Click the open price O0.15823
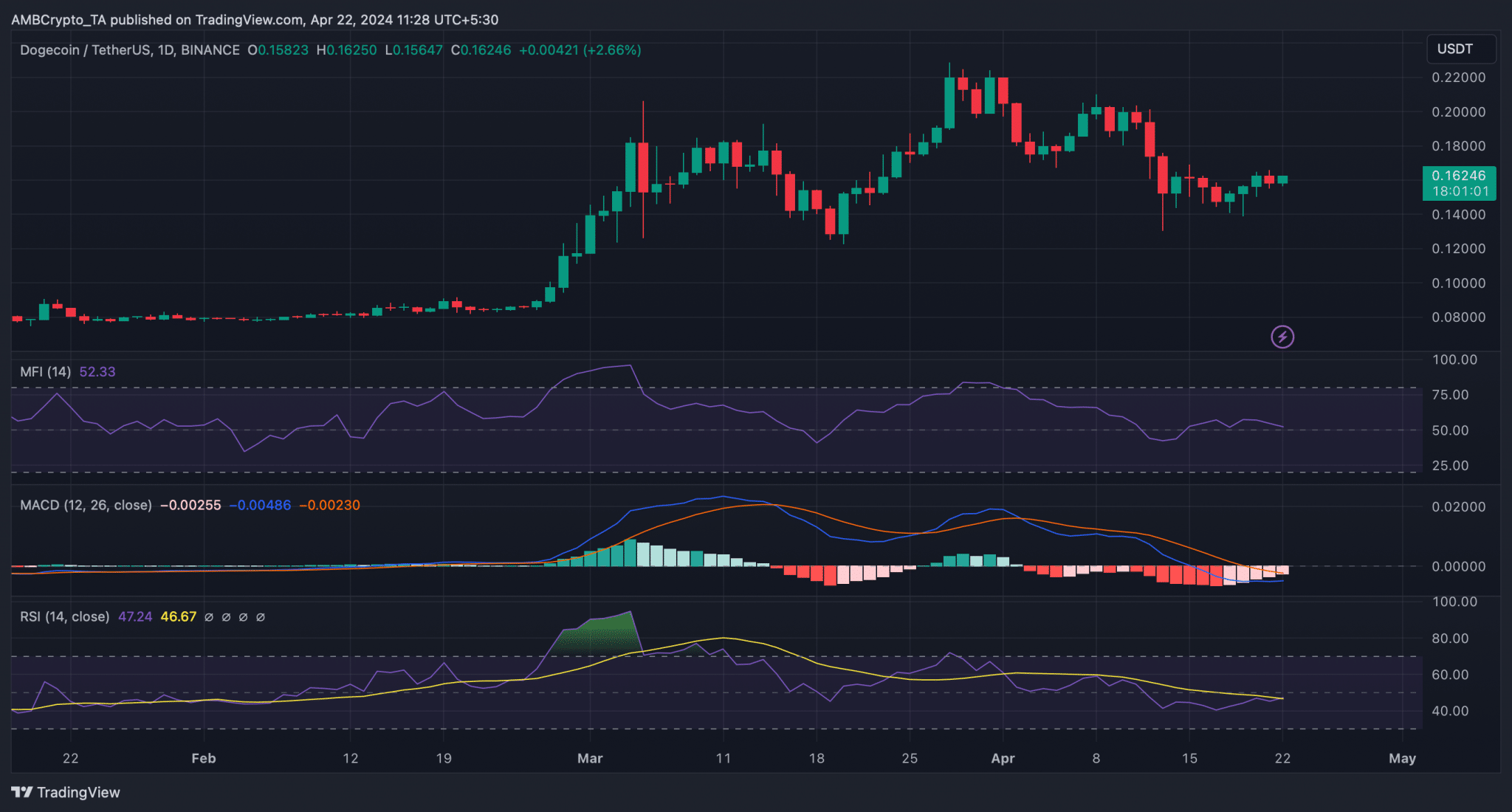 coord(278,50)
